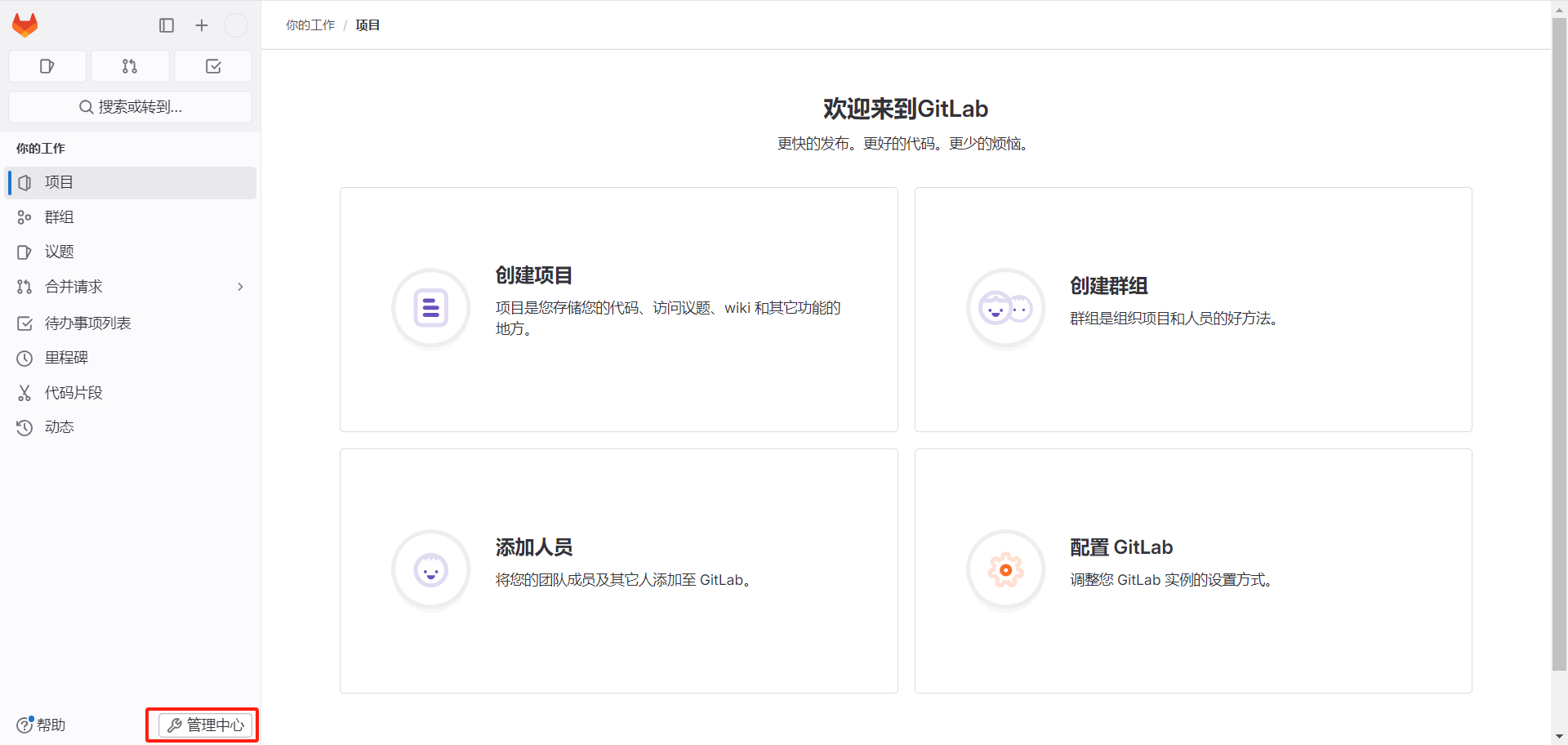Viewport: 1568px width, 745px height.
Task: Click the 议题 sidebar icon
Action: pos(24,252)
